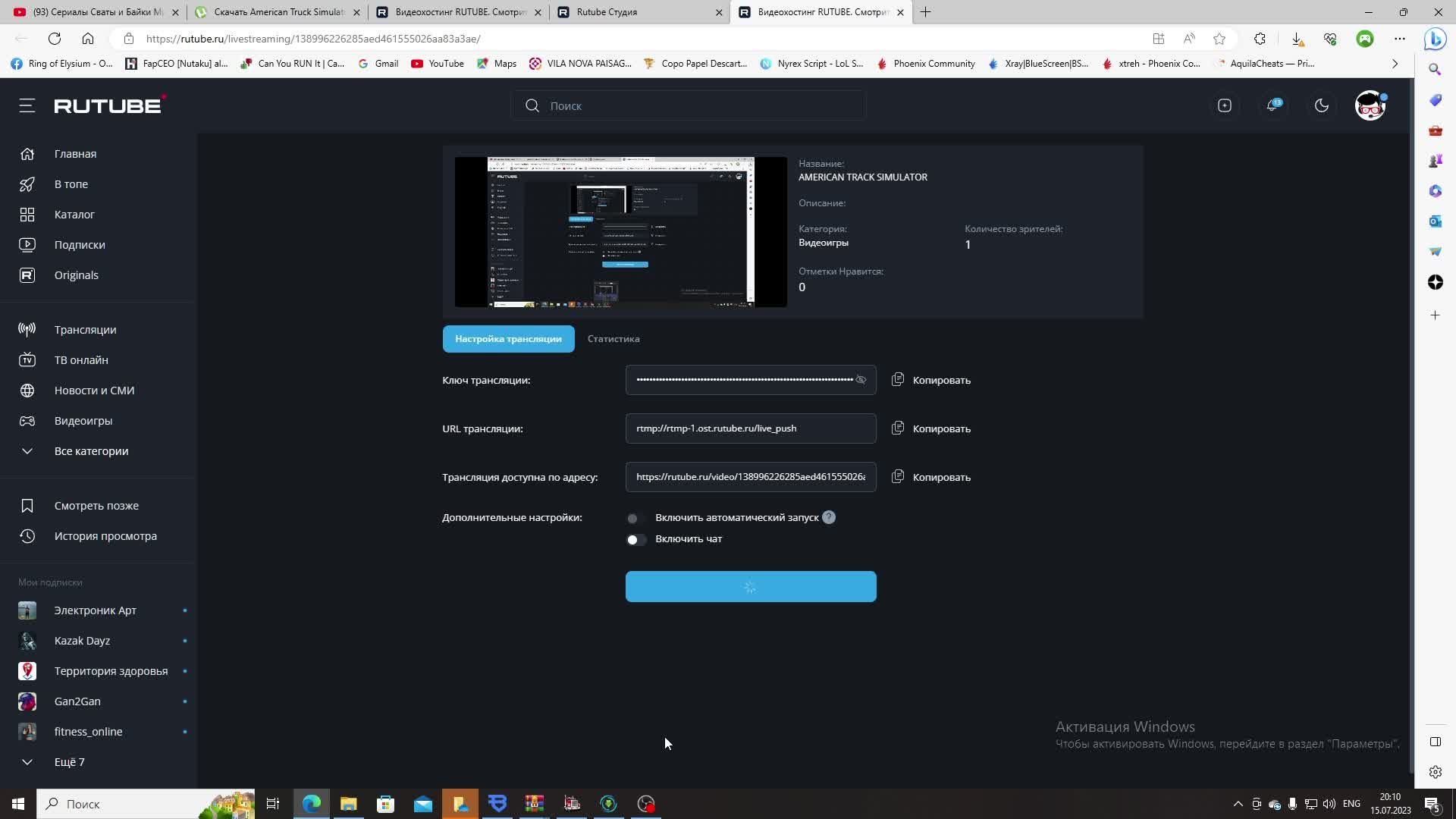Screen dimensions: 1456x819
Task: Switch to the Статистика tab
Action: click(613, 339)
